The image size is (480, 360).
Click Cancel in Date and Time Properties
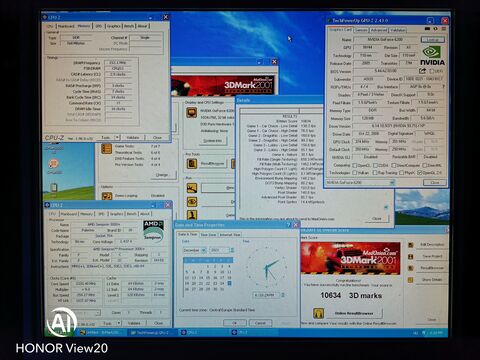coord(260,323)
